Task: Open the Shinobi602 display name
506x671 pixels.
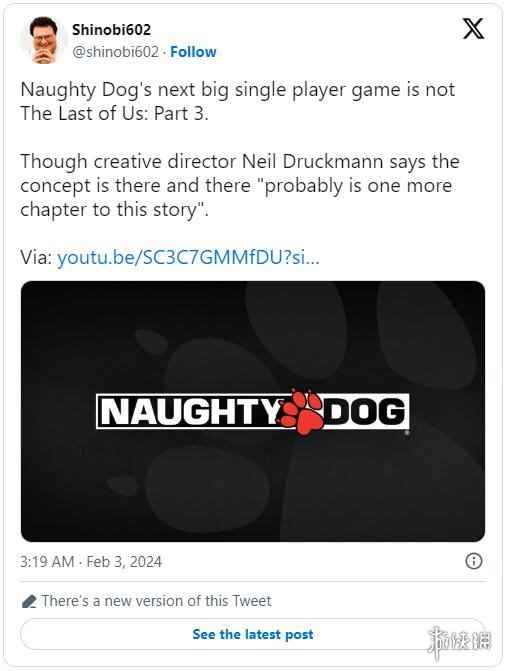Action: pyautogui.click(x=111, y=30)
